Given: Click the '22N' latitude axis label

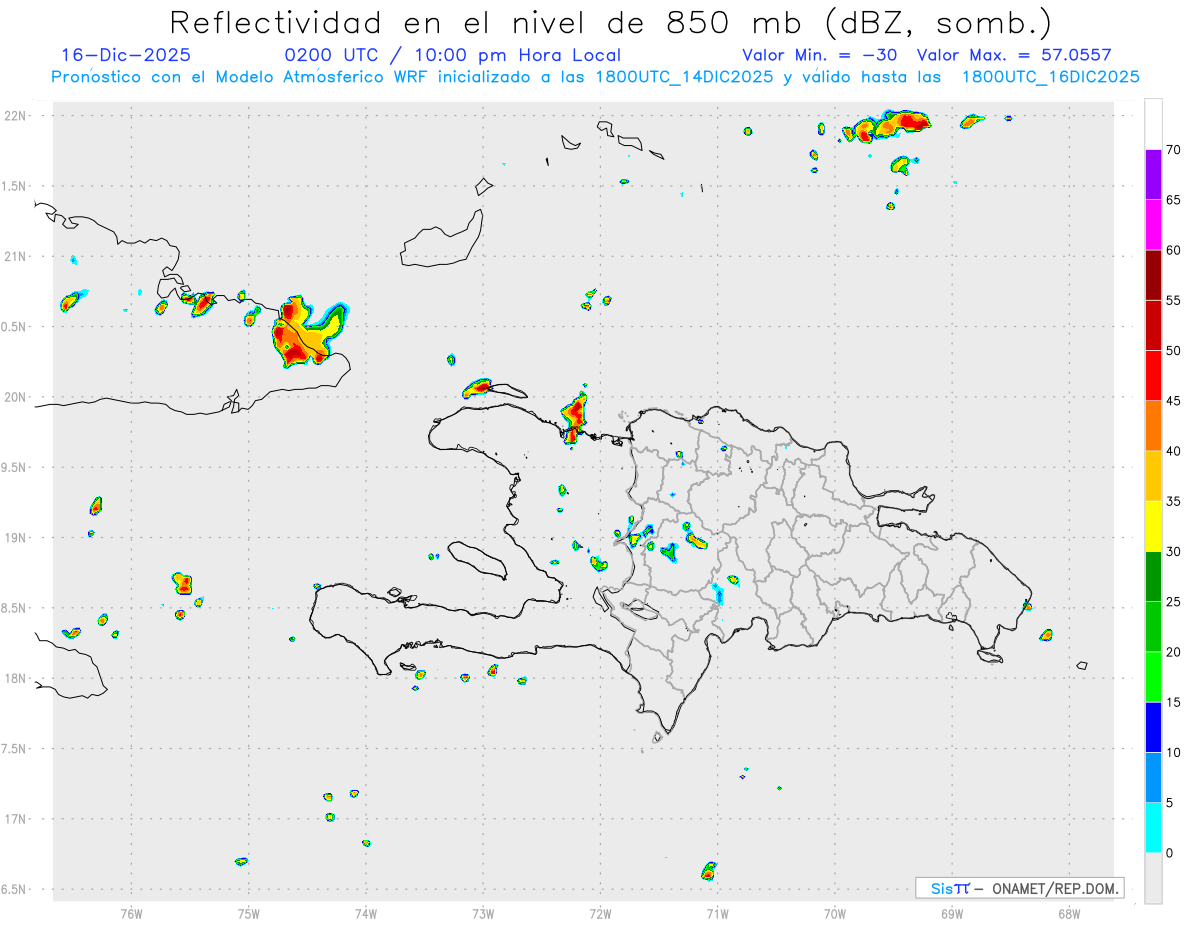Looking at the screenshot, I should [x=15, y=115].
